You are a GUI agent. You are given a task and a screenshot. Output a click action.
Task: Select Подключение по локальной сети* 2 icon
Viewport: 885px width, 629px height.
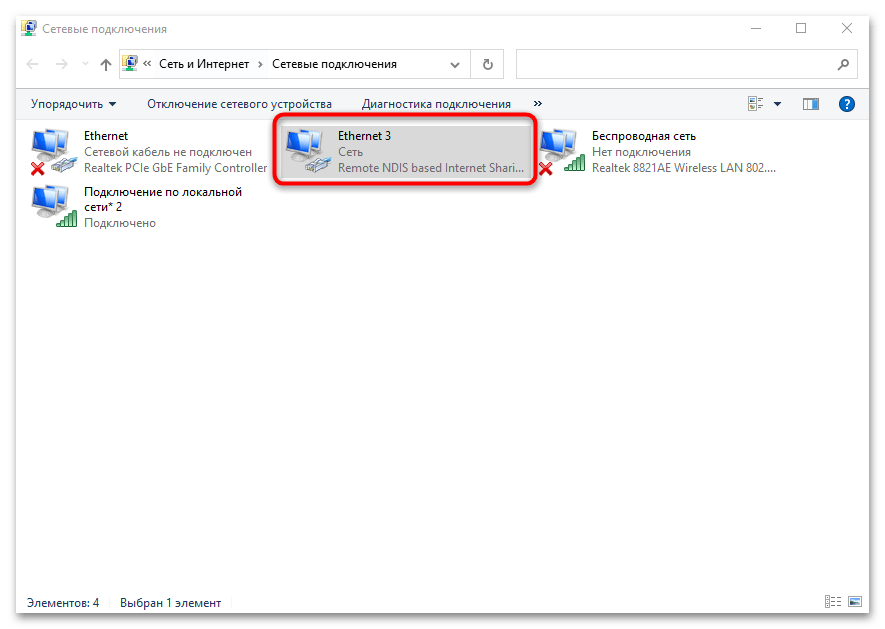click(x=53, y=207)
